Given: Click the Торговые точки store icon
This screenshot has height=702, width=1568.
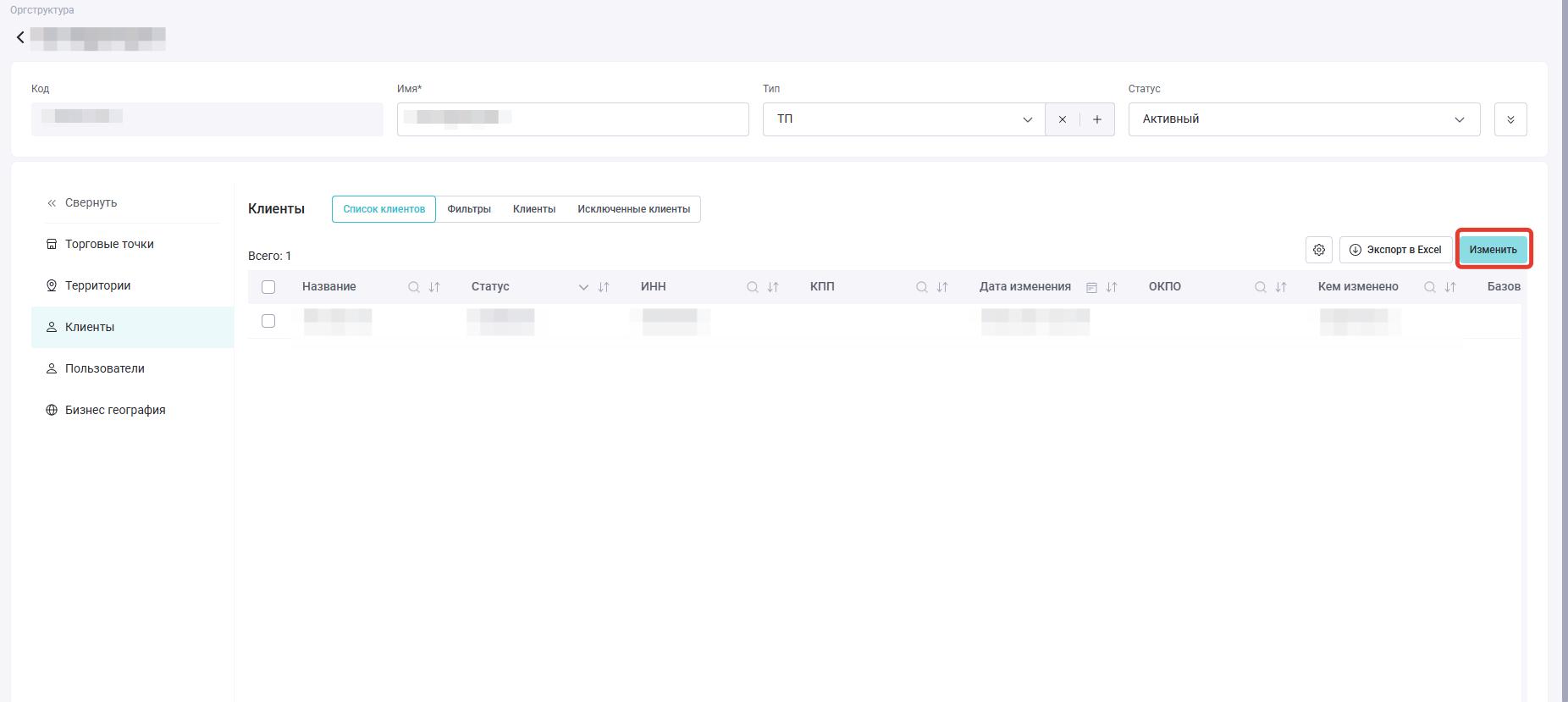Looking at the screenshot, I should click(x=51, y=244).
